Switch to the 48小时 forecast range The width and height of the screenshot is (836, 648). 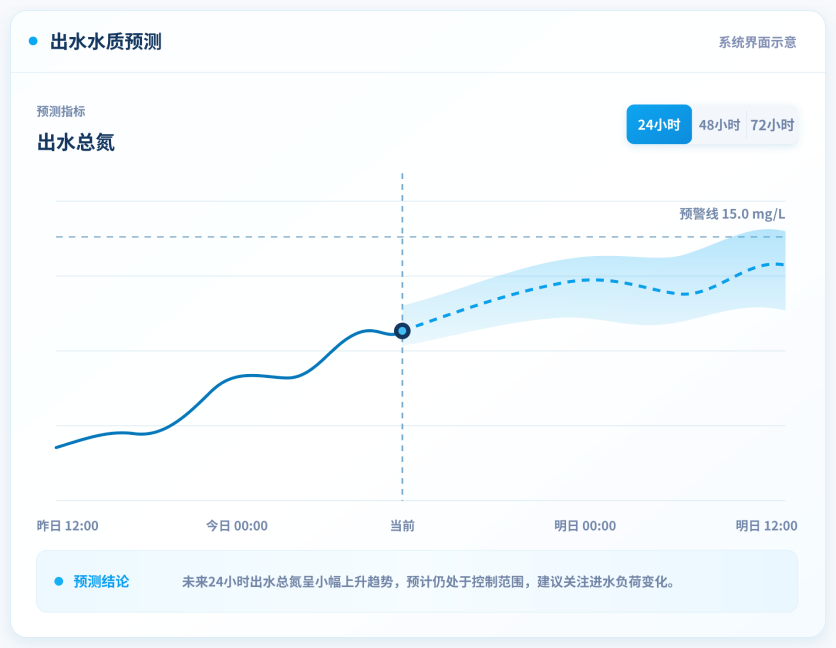[x=719, y=125]
